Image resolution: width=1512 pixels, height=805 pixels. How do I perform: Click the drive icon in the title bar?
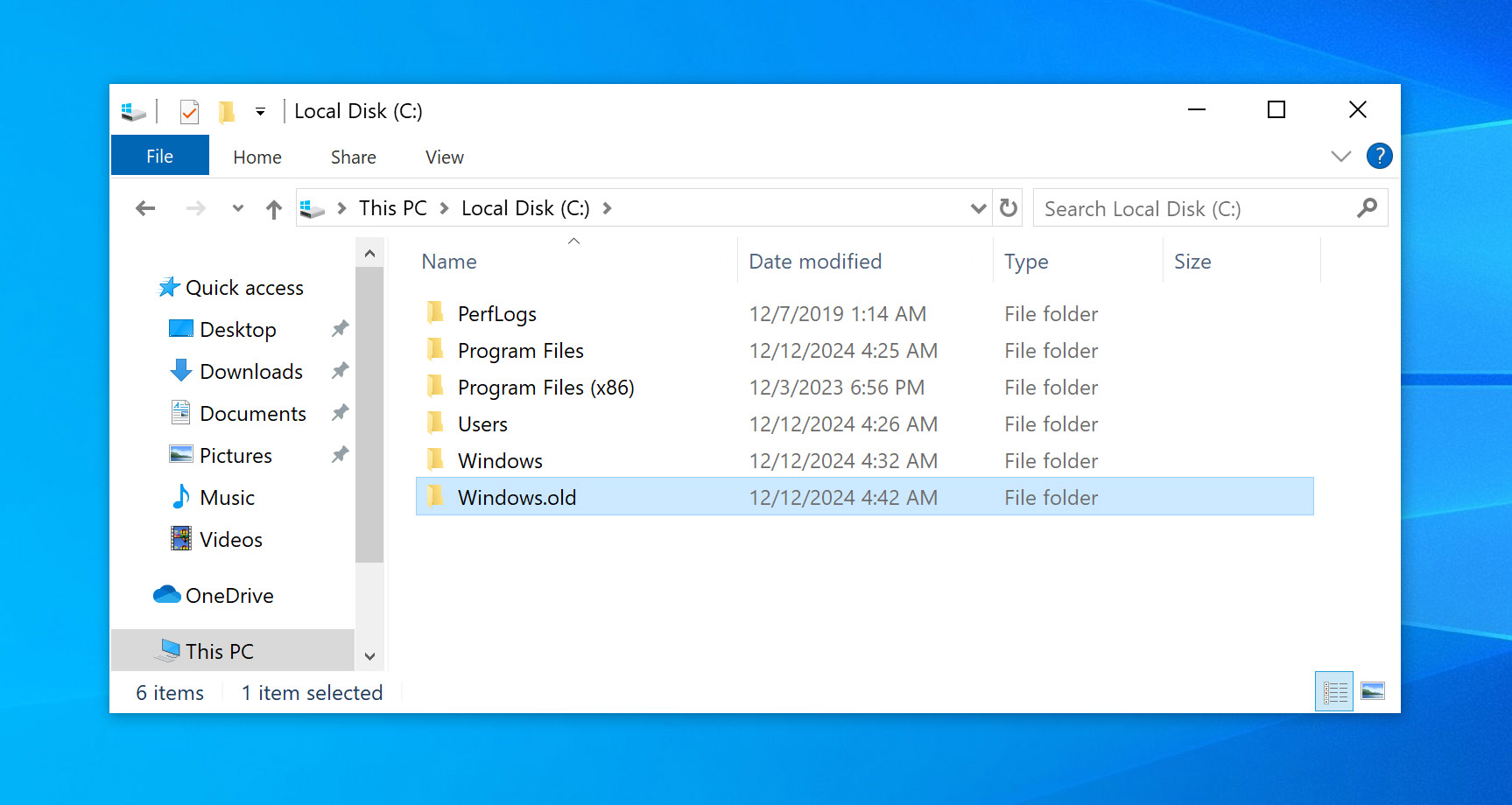click(133, 111)
